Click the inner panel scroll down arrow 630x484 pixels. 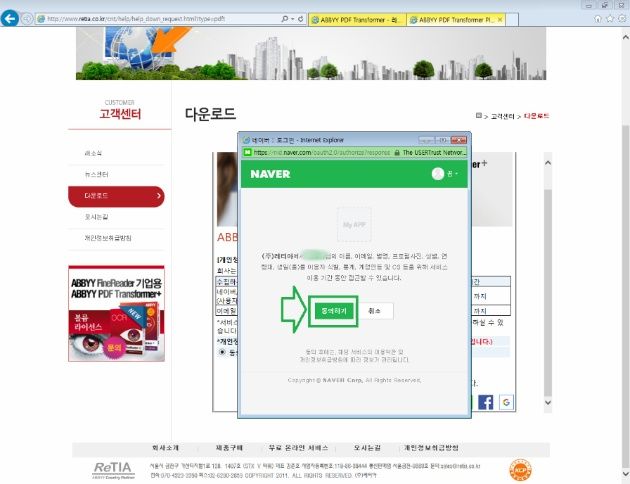click(x=548, y=402)
